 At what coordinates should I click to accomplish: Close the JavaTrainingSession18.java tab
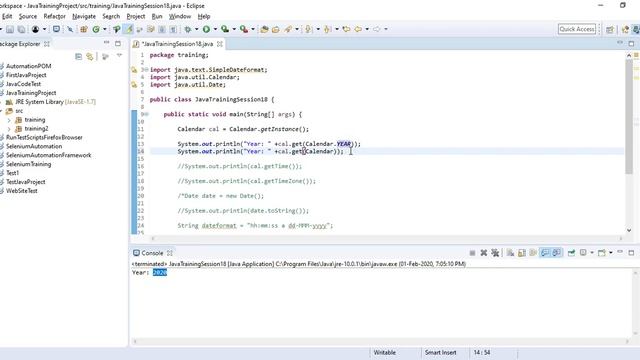pyautogui.click(x=220, y=44)
